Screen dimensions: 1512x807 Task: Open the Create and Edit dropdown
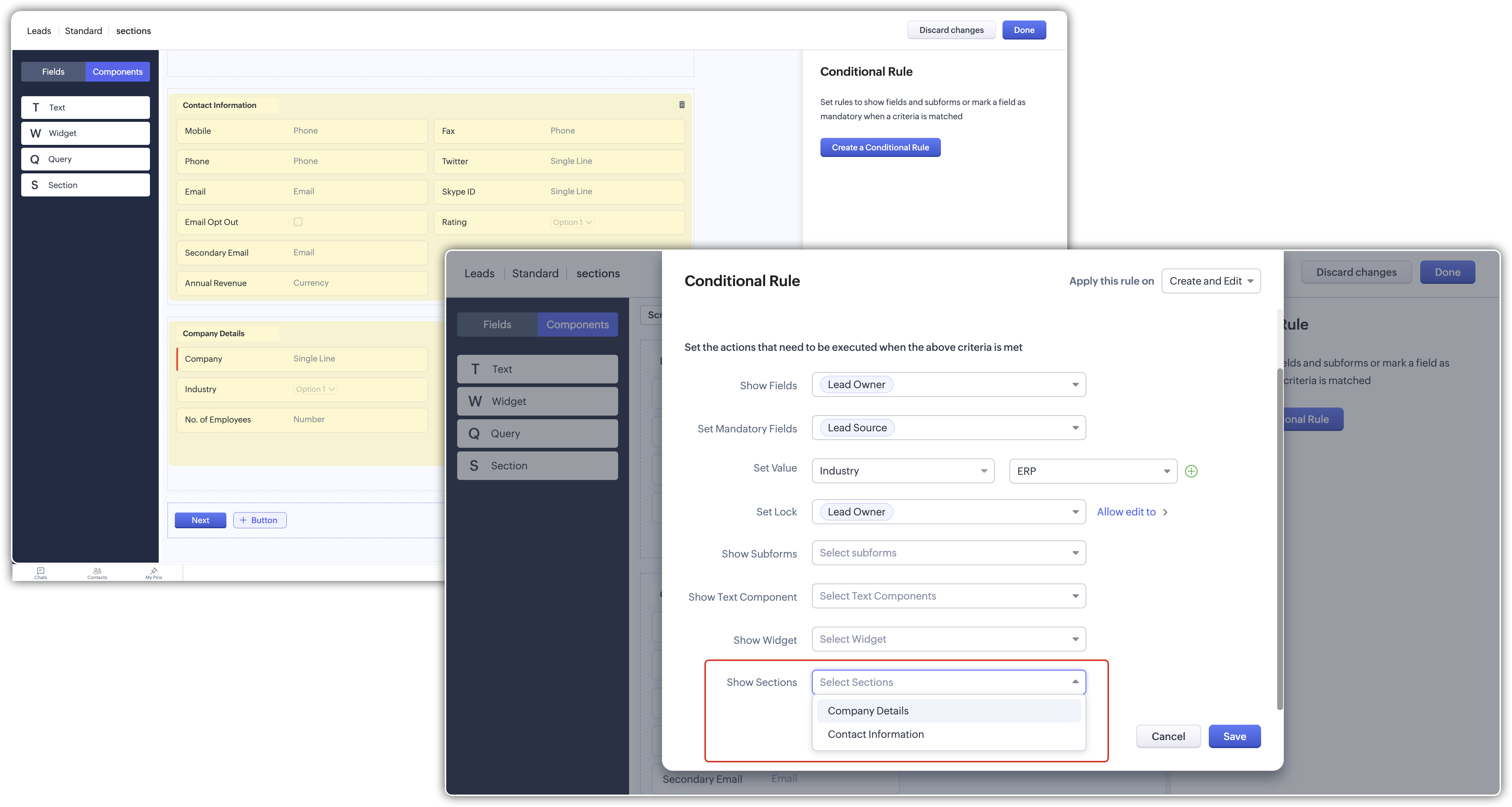1210,281
